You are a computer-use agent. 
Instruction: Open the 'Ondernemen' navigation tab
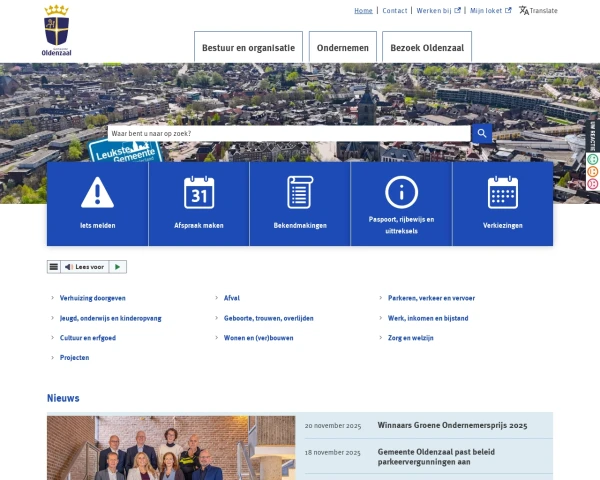pos(342,47)
